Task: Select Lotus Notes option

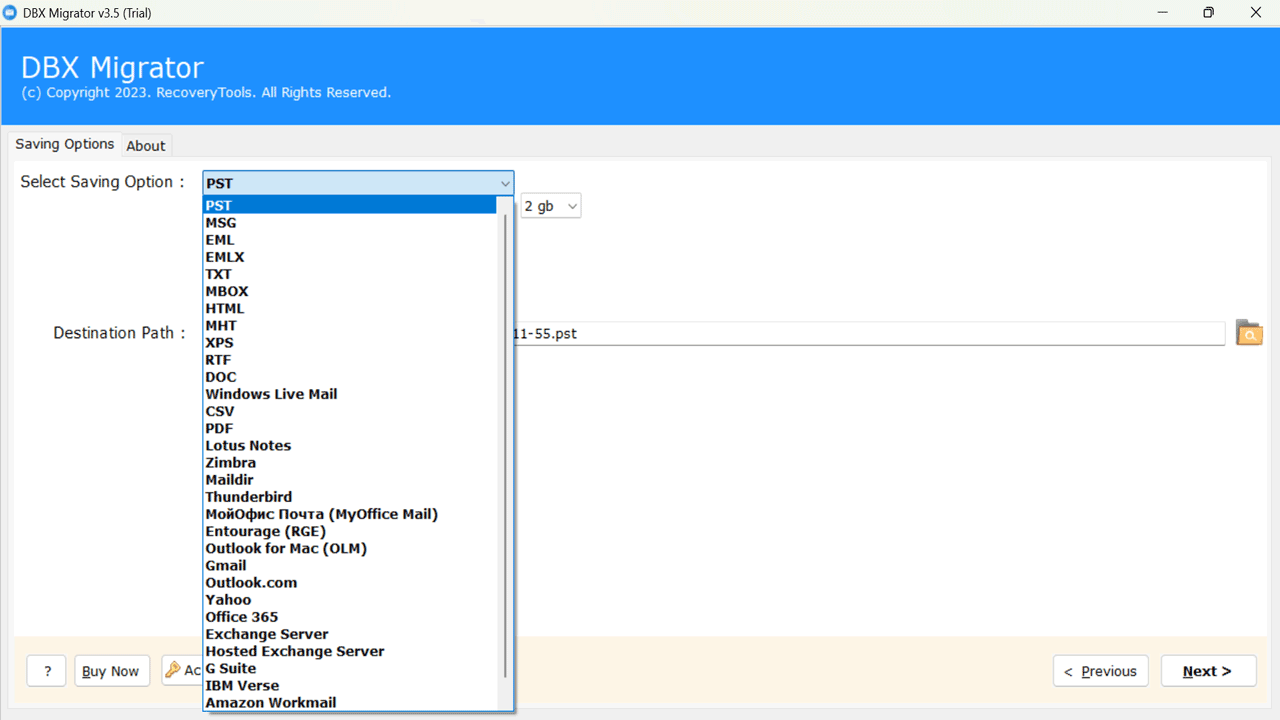Action: click(350, 445)
